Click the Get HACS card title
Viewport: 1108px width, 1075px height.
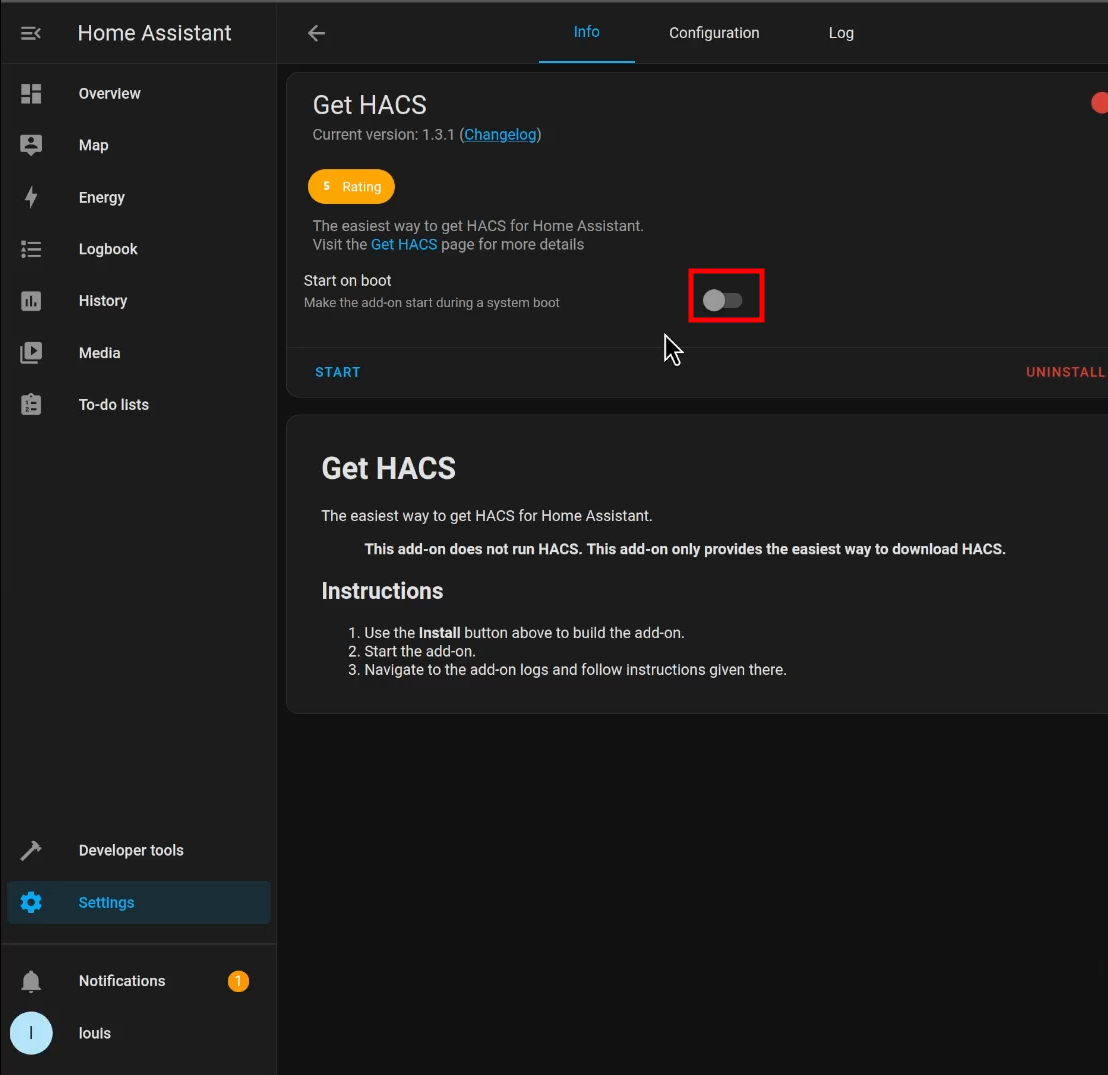pos(370,105)
